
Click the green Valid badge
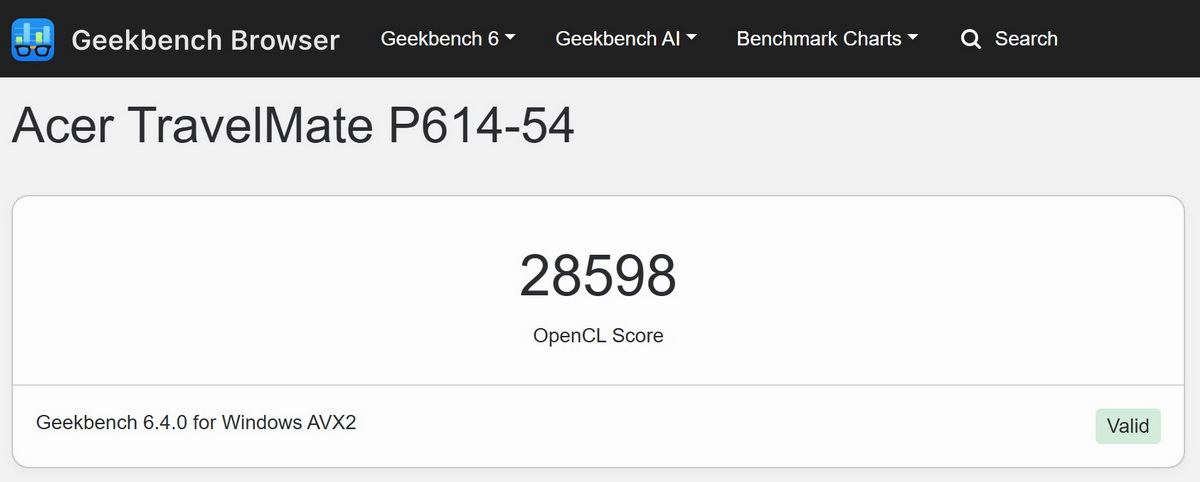[x=1128, y=426]
